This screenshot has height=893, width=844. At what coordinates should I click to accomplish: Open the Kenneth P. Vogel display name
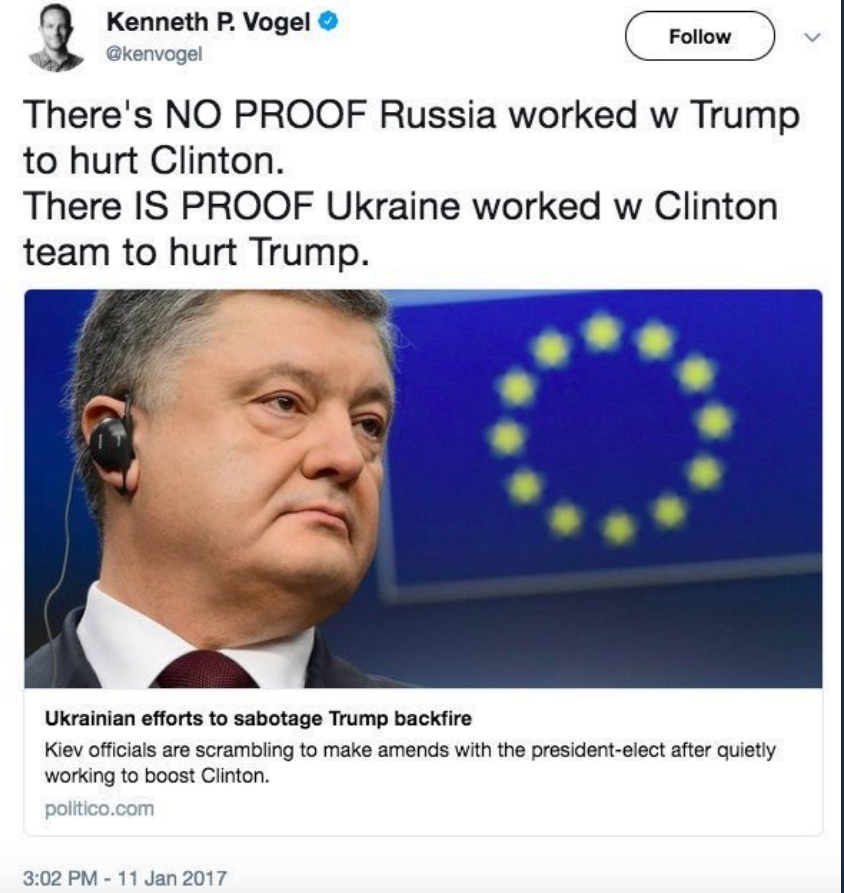click(x=208, y=23)
